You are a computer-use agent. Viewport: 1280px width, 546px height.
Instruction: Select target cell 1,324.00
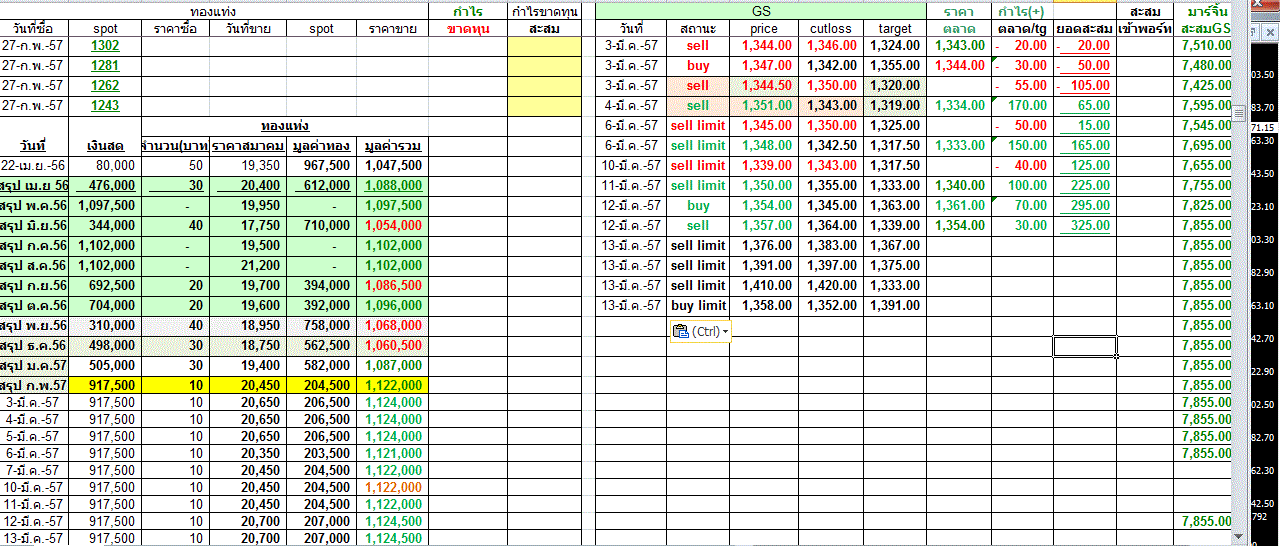[895, 46]
